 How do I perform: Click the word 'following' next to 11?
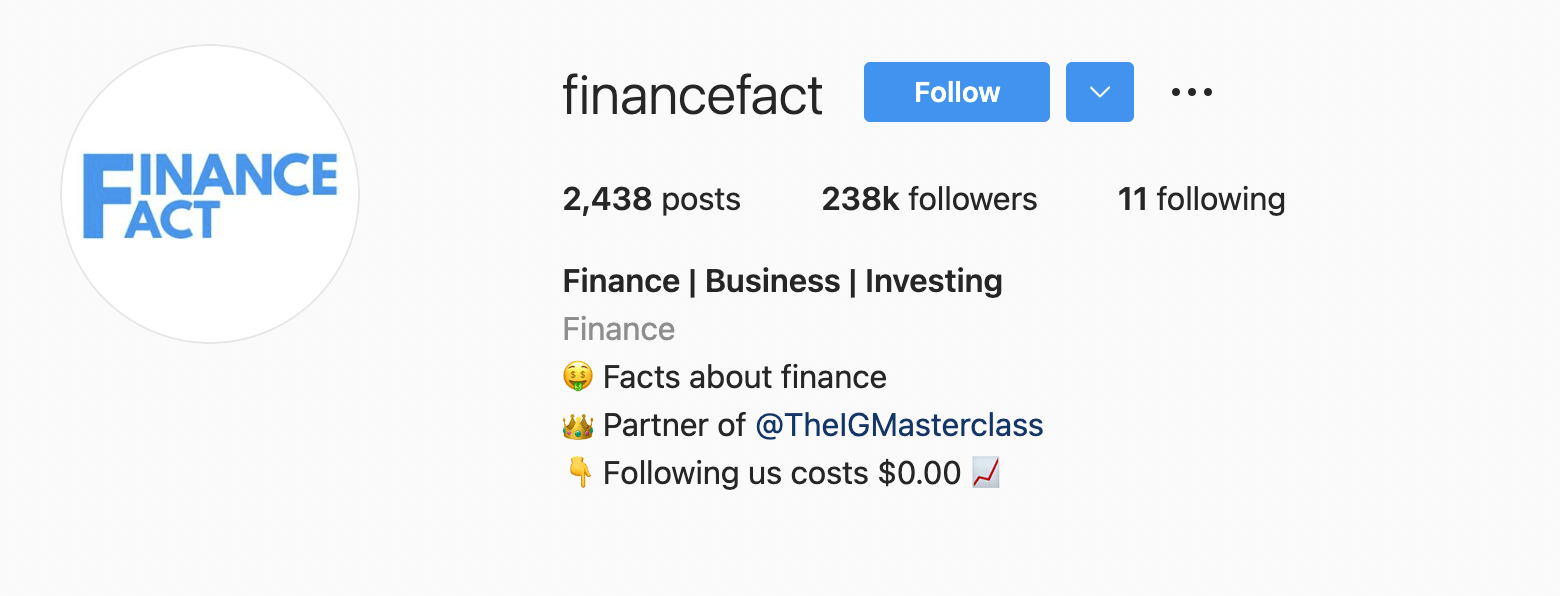[x=1221, y=199]
